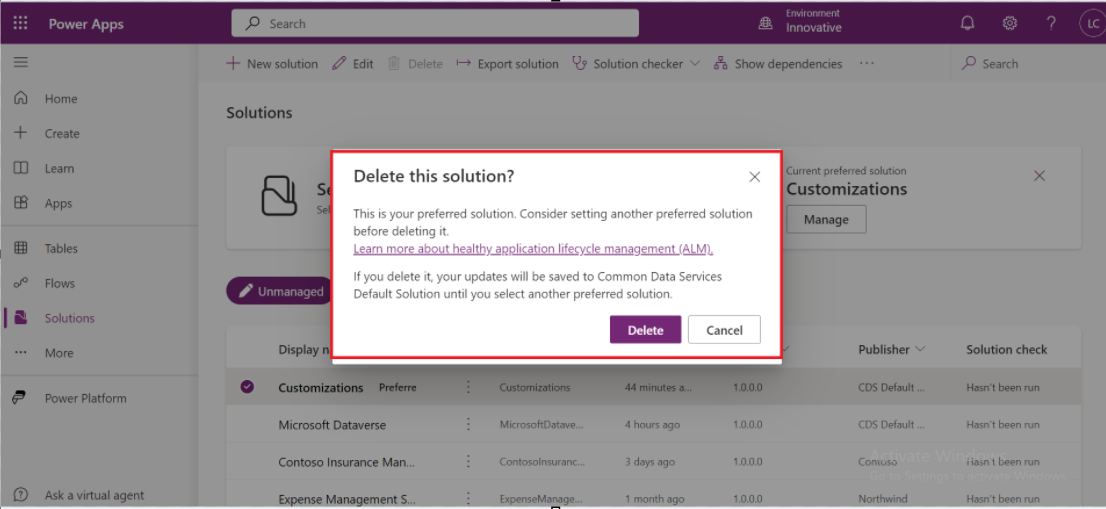The height and width of the screenshot is (509, 1106).
Task: Collapse the left navigation hamburger menu
Action: 21,63
